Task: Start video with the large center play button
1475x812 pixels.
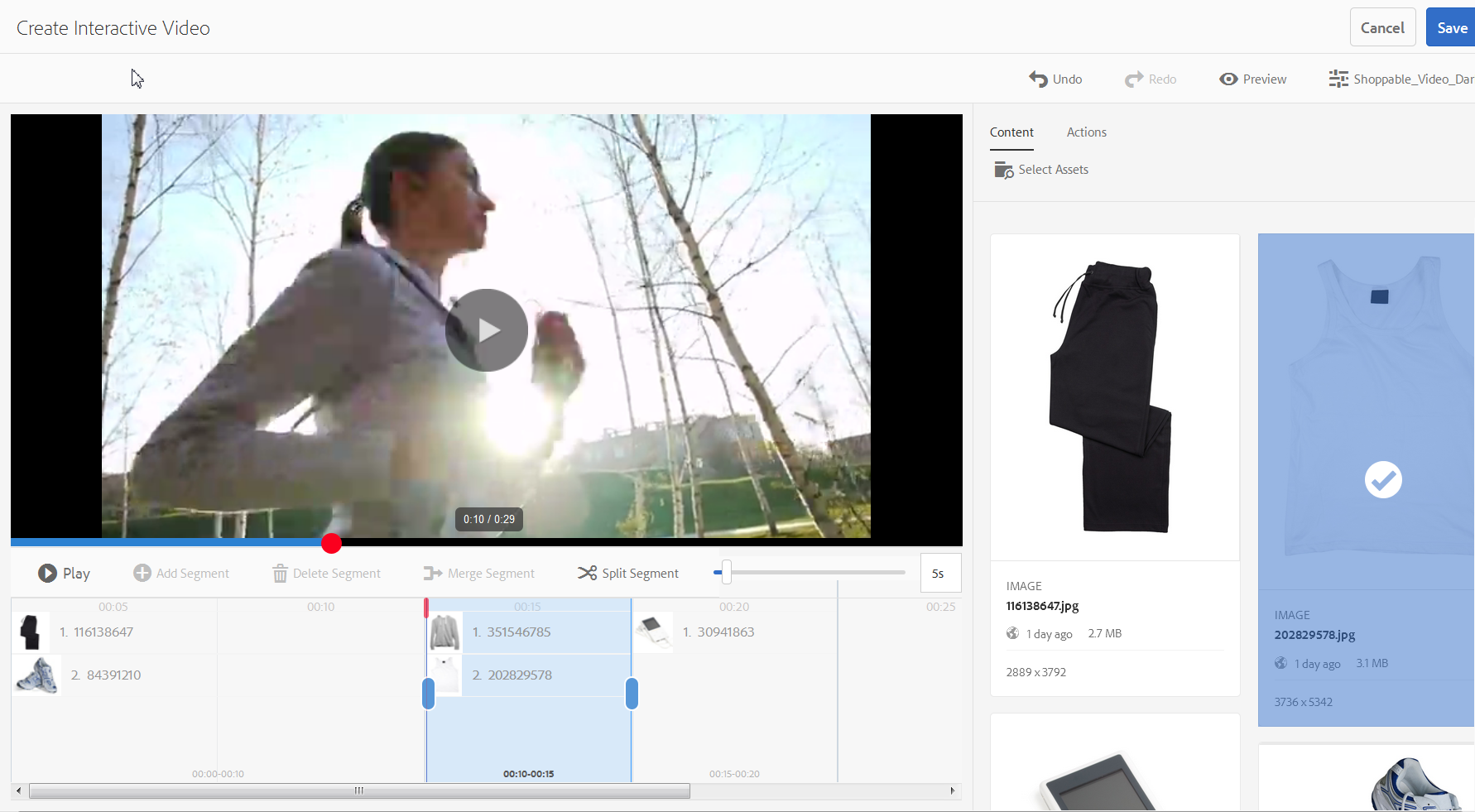Action: (x=487, y=330)
